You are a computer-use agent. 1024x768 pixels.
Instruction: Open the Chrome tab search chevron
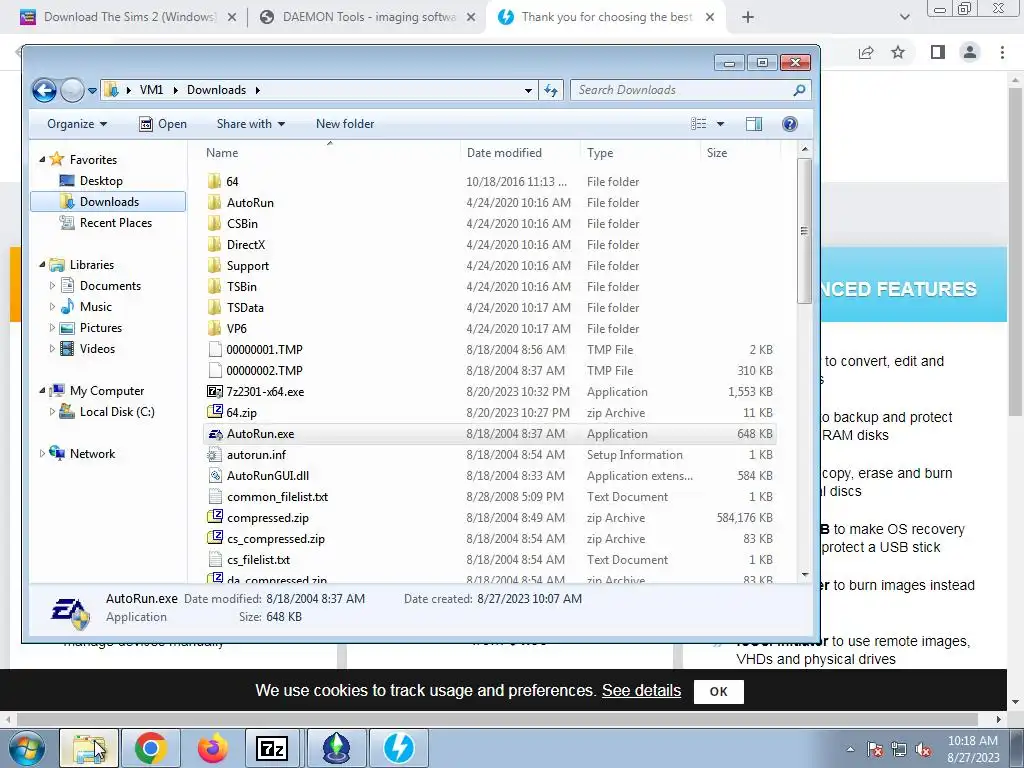904,17
